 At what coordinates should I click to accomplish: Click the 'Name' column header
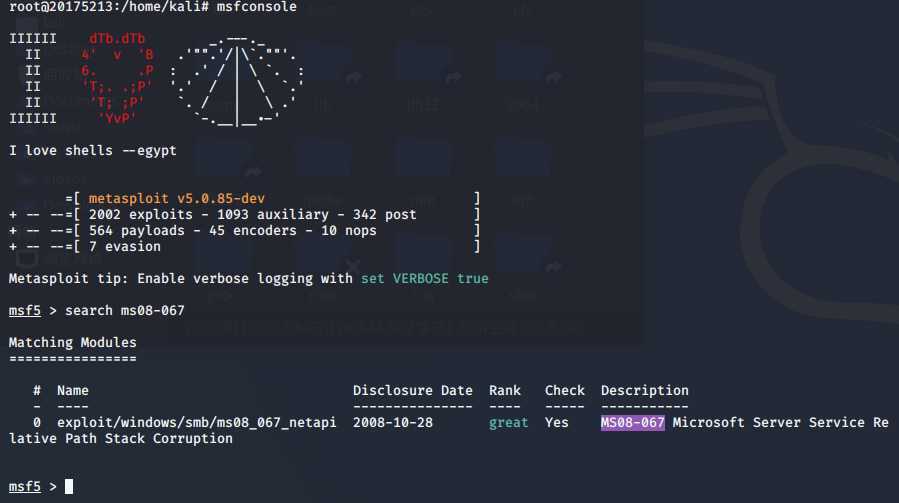click(x=72, y=391)
